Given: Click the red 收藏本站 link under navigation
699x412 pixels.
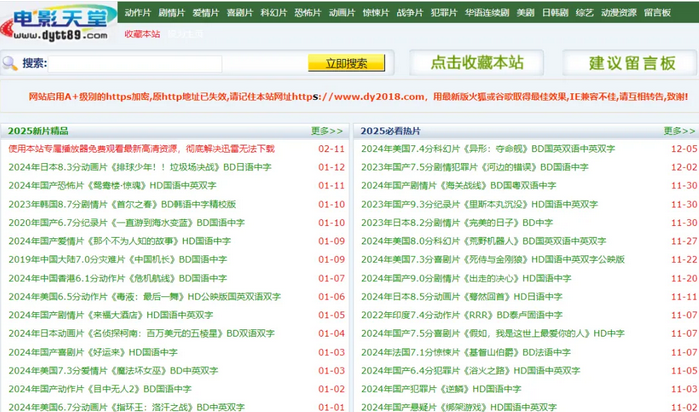Looking at the screenshot, I should [142, 33].
